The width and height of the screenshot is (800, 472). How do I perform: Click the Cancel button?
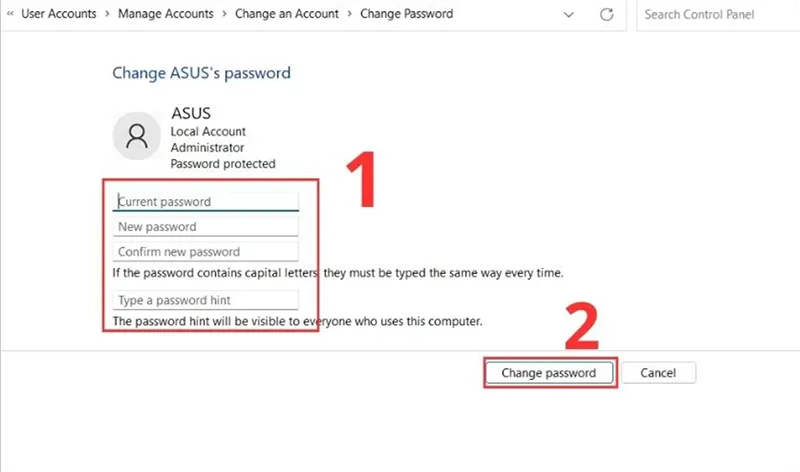(658, 373)
